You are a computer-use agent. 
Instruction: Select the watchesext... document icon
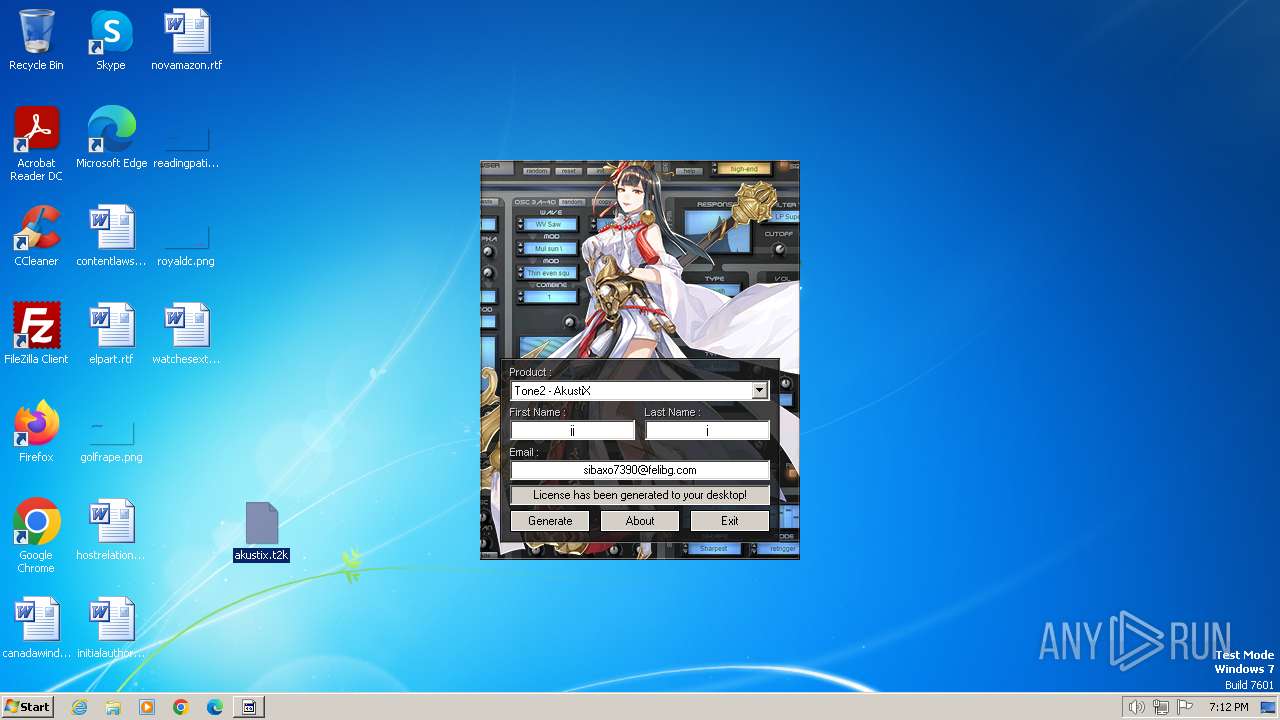[186, 334]
